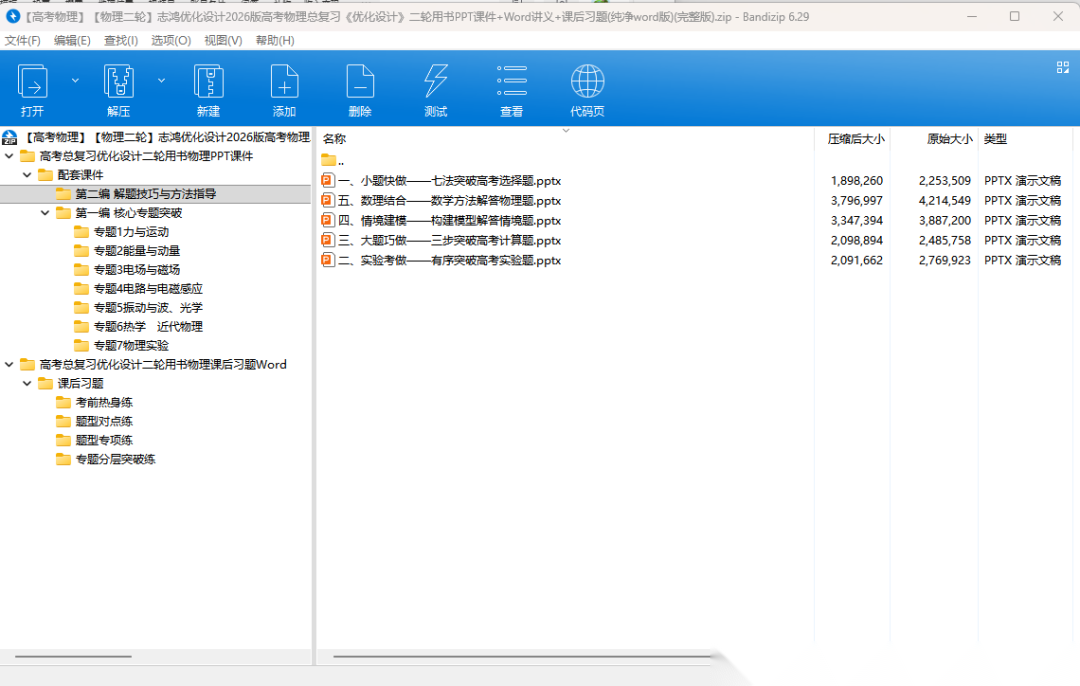This screenshot has height=686, width=1080.
Task: Open the 选项(O) menu
Action: coord(171,40)
